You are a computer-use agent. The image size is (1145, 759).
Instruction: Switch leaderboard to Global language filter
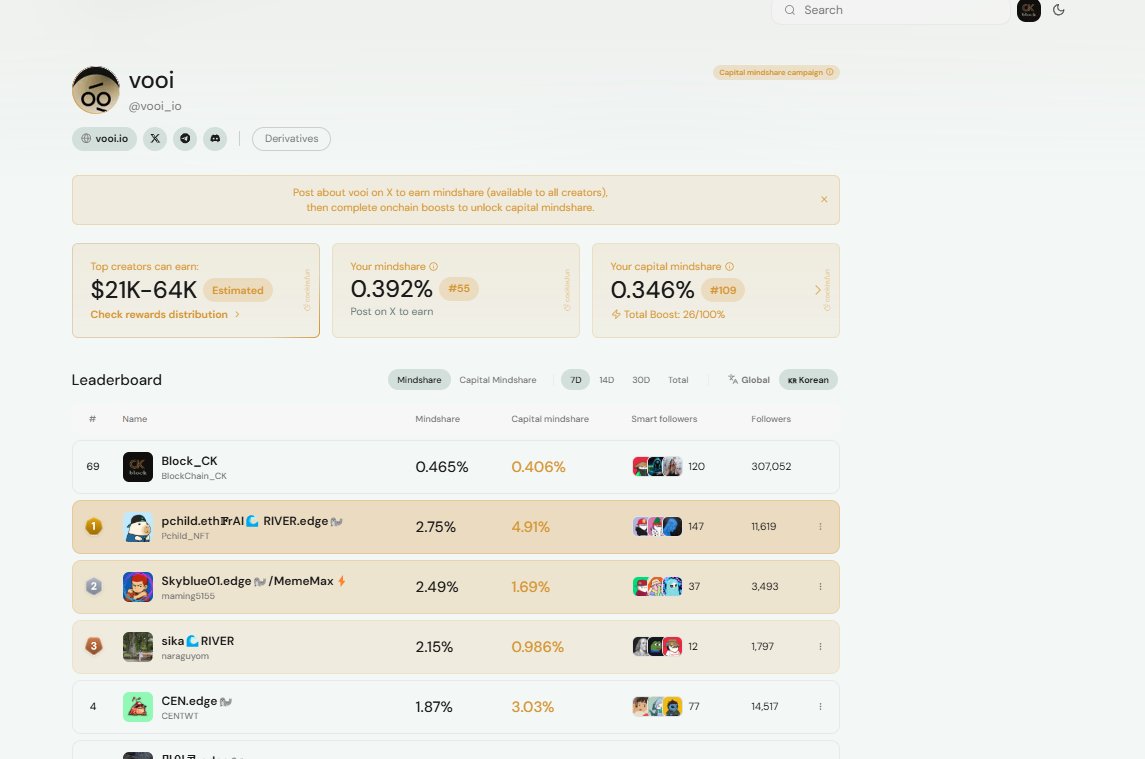pos(748,380)
